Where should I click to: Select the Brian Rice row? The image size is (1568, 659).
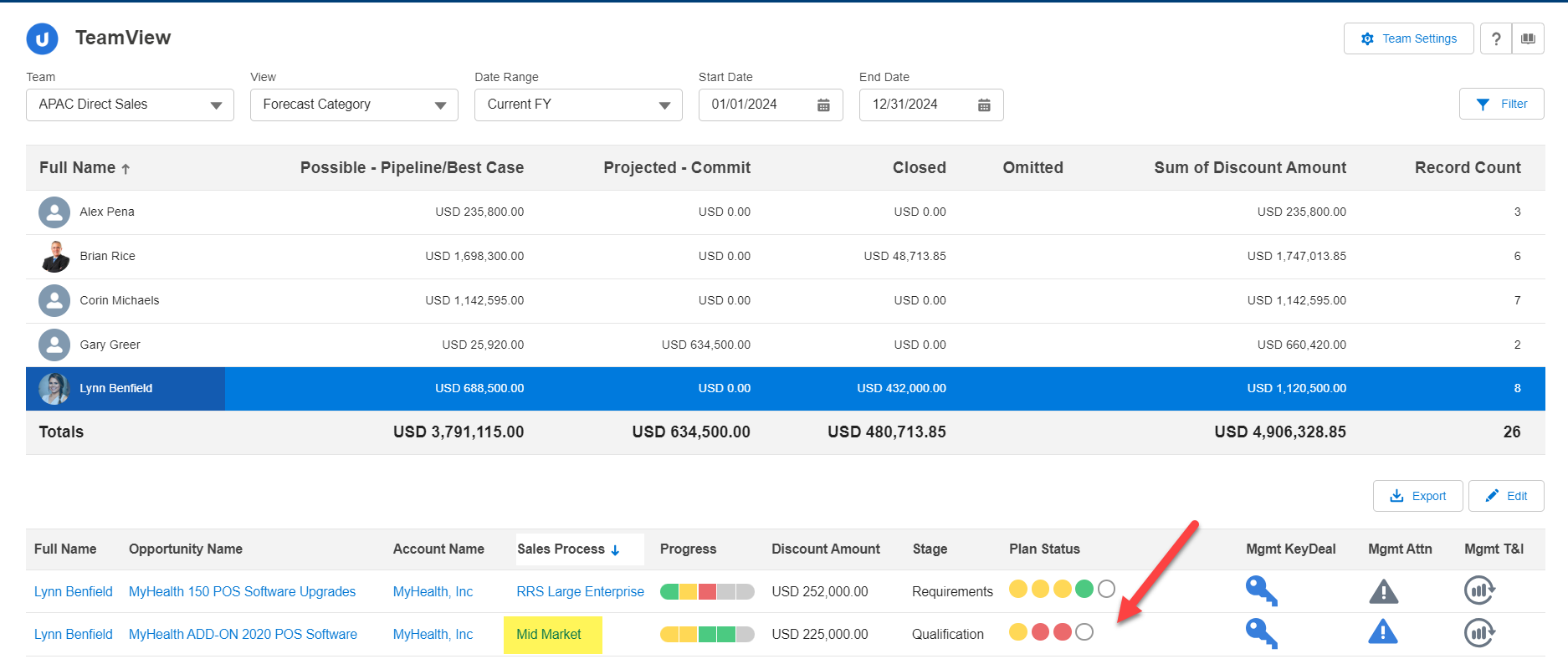[107, 257]
